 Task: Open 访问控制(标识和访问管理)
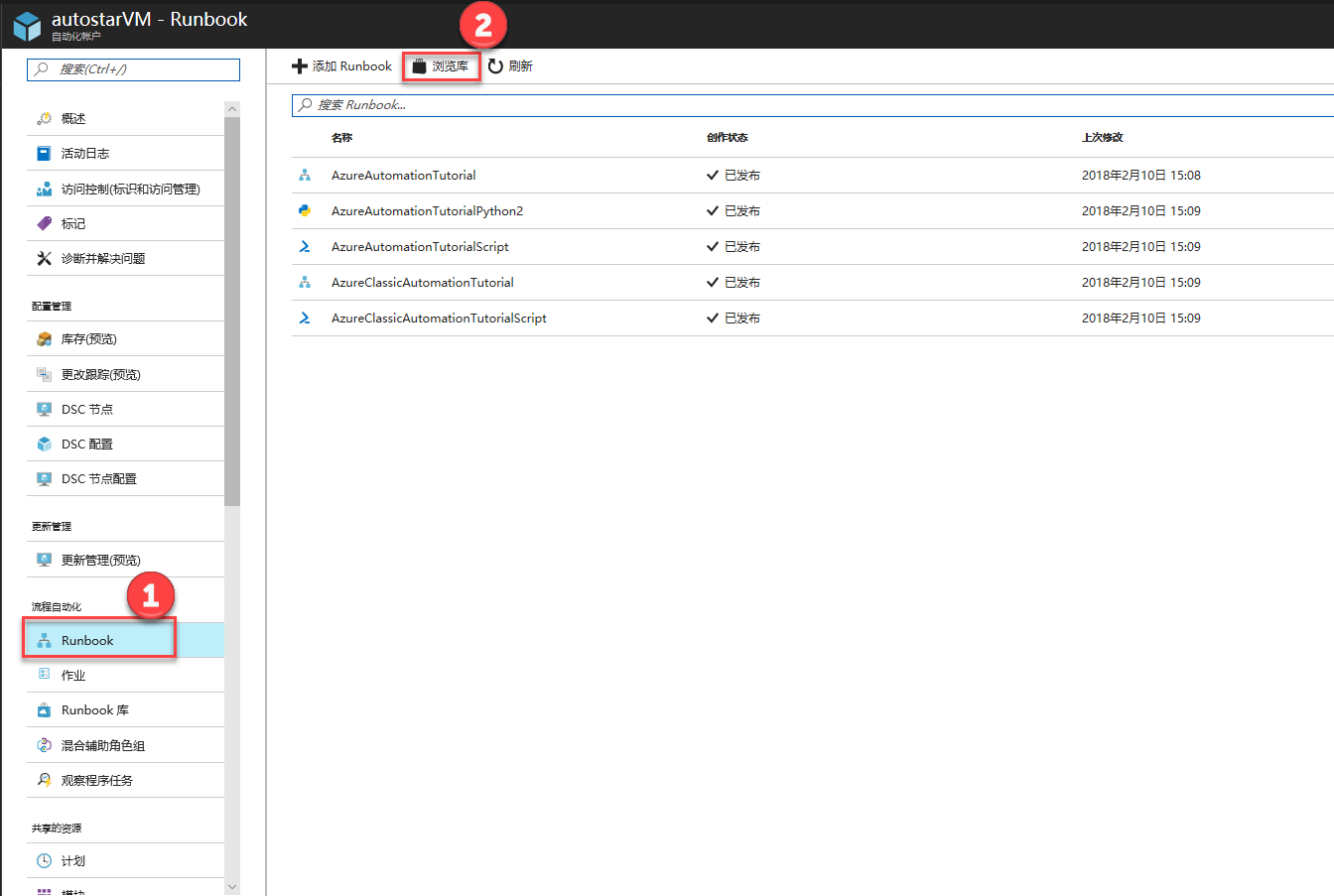coord(126,189)
